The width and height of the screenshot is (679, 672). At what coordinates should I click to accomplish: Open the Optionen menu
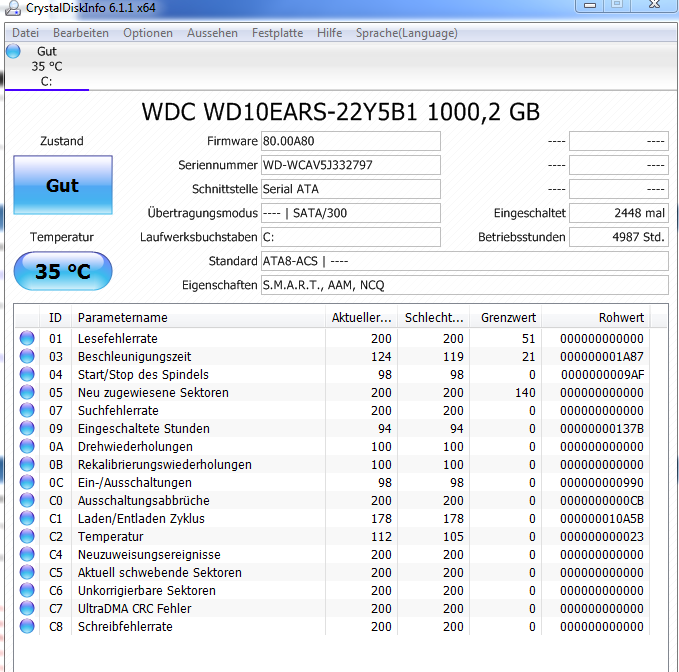tap(148, 33)
